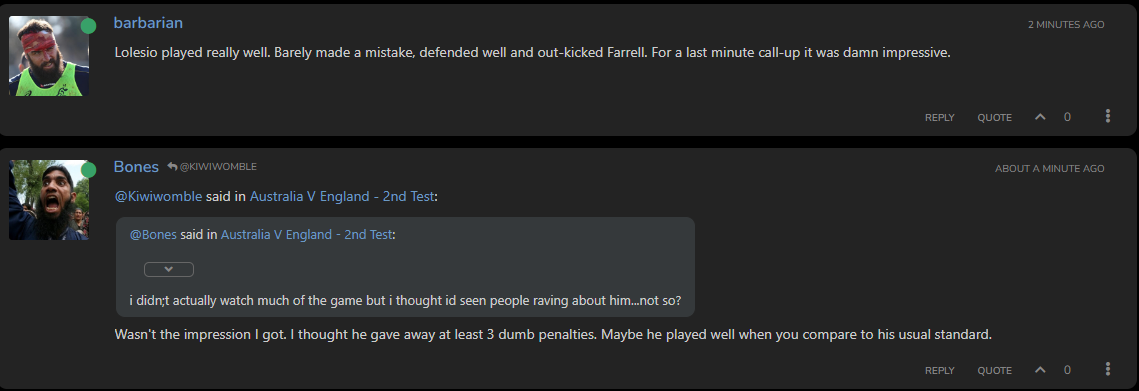The height and width of the screenshot is (391, 1139).
Task: Reply to Bones' post
Action: 939,371
